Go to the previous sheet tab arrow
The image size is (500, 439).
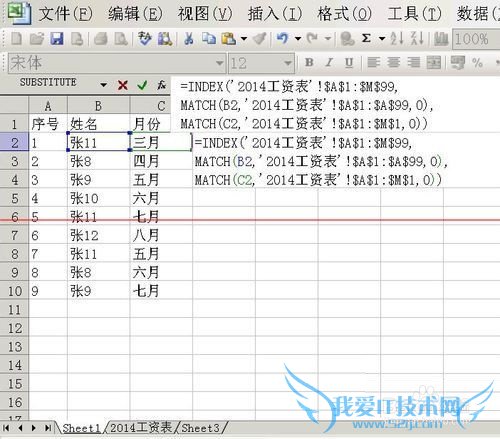point(20,428)
